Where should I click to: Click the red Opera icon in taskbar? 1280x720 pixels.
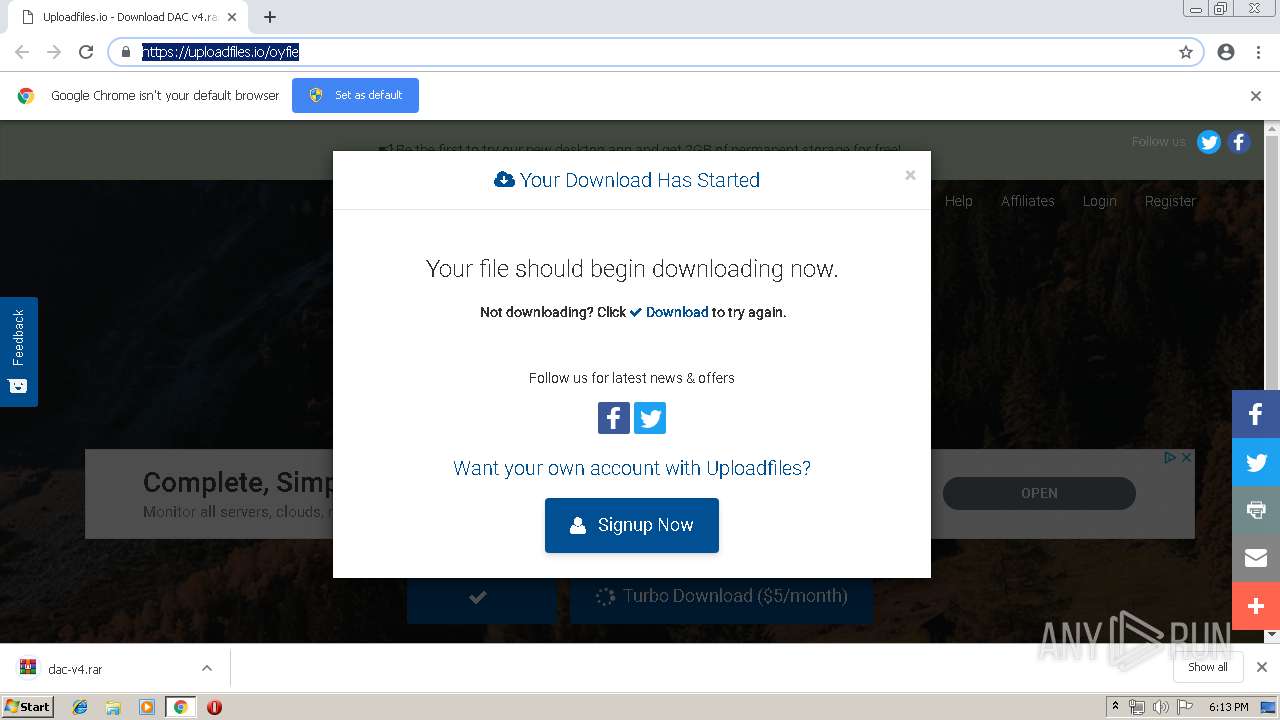tap(214, 707)
